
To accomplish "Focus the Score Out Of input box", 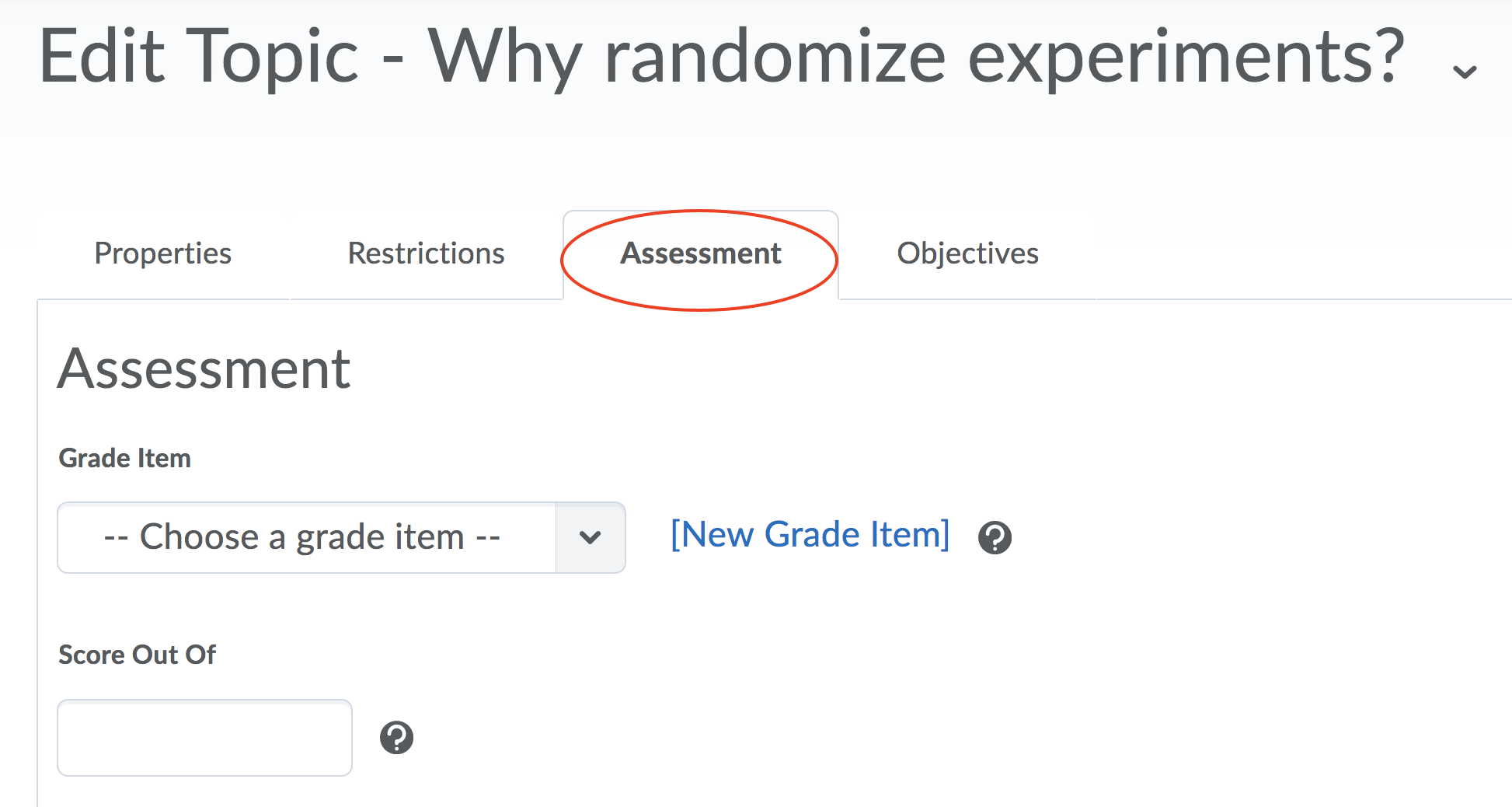I will pos(204,737).
